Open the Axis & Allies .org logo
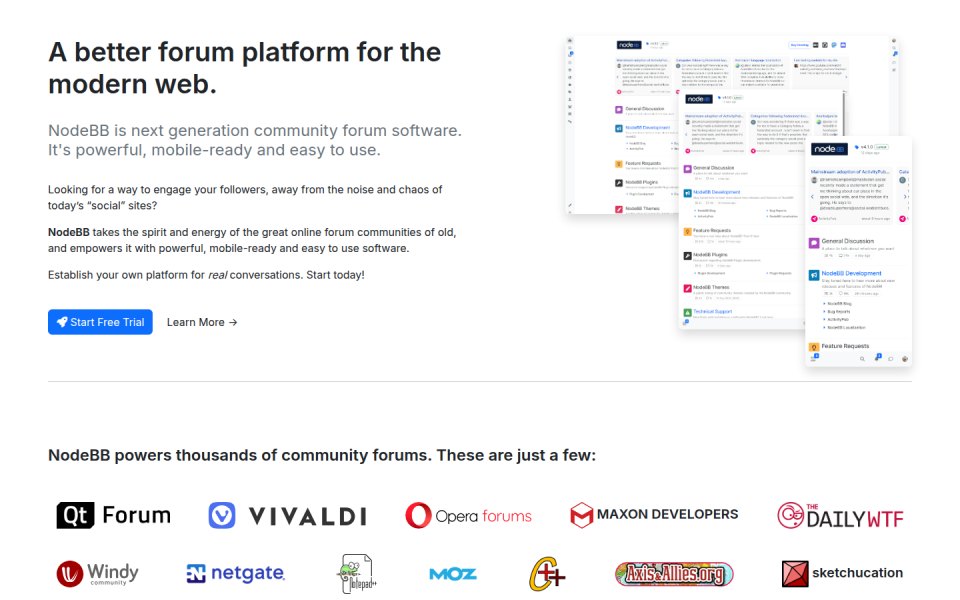The height and width of the screenshot is (600, 960). [x=674, y=574]
